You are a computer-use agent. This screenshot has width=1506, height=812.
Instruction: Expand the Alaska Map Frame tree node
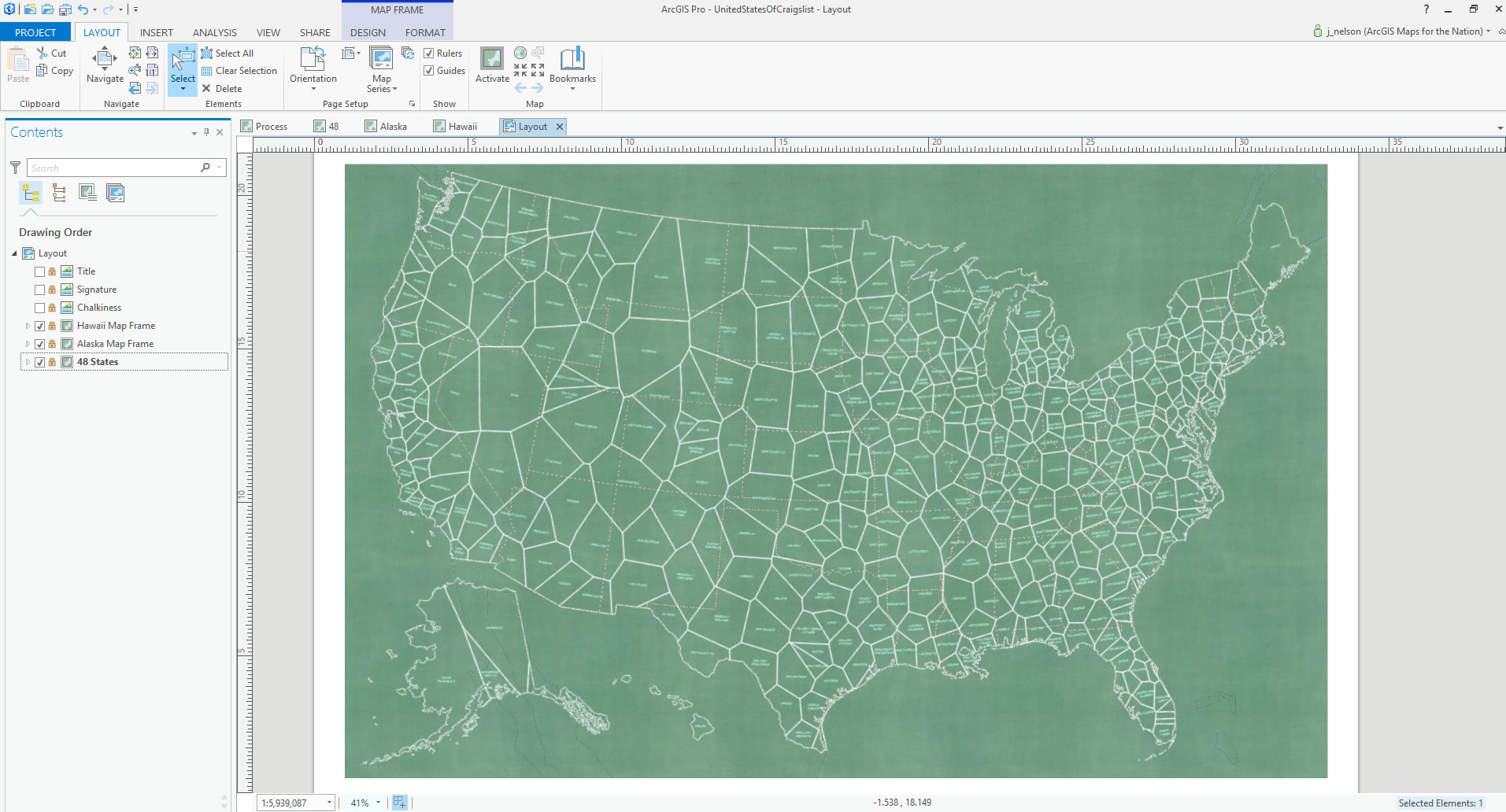[28, 344]
